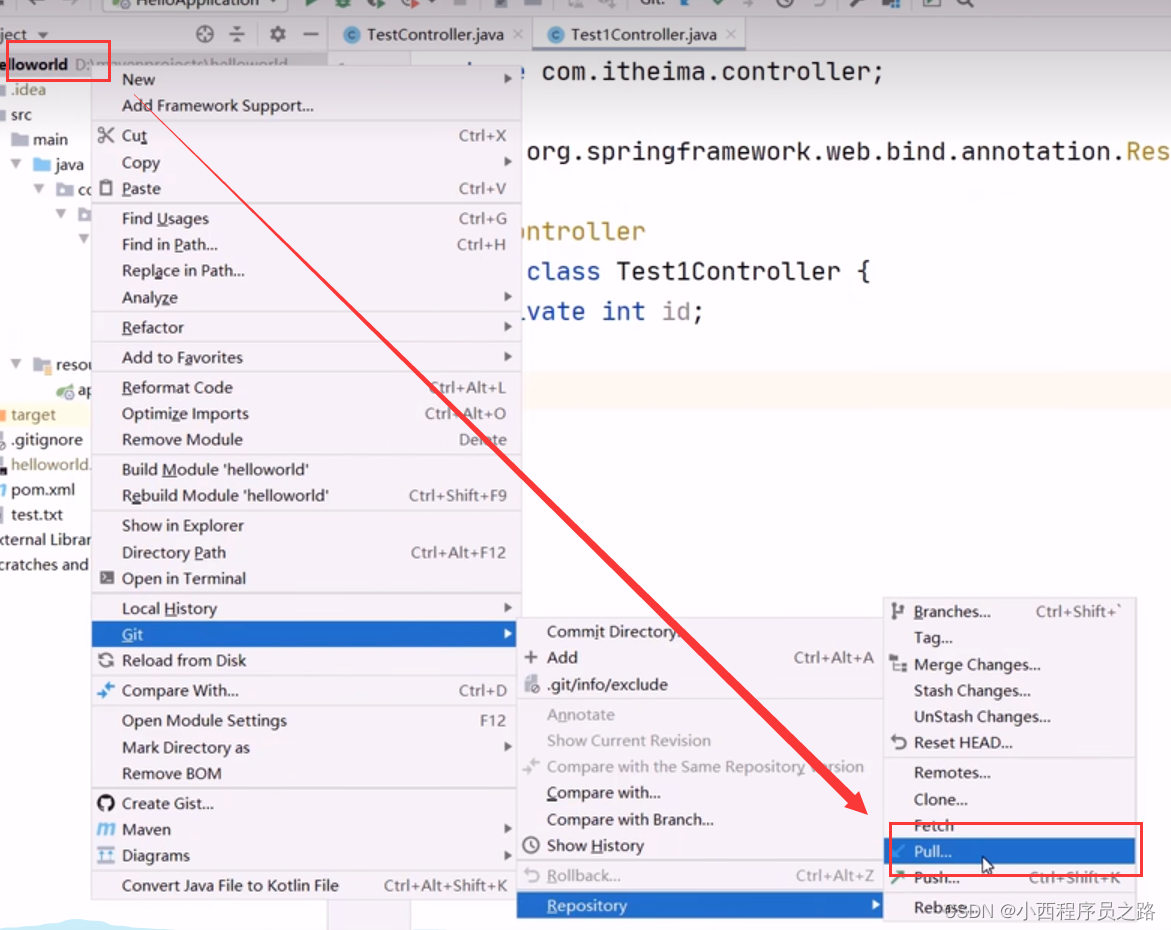Choose Open Module Settings

coord(305,720)
